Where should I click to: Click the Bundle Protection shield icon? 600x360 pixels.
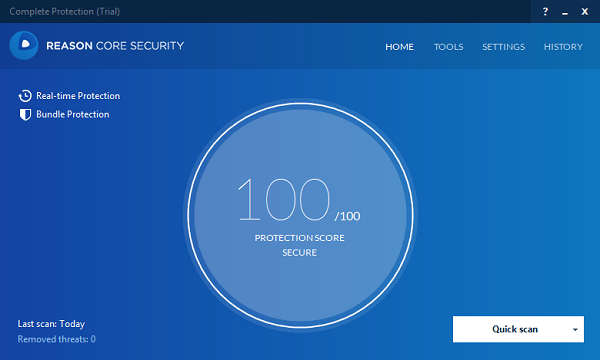(x=25, y=114)
